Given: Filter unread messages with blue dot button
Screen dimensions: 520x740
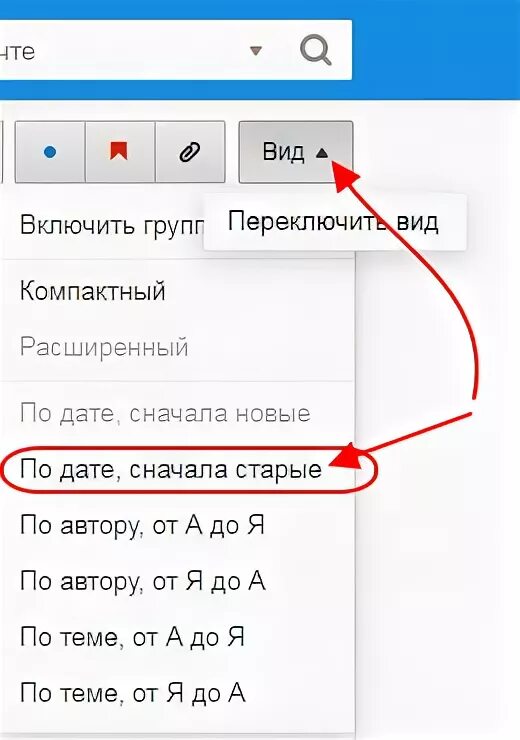Looking at the screenshot, I should (x=50, y=152).
